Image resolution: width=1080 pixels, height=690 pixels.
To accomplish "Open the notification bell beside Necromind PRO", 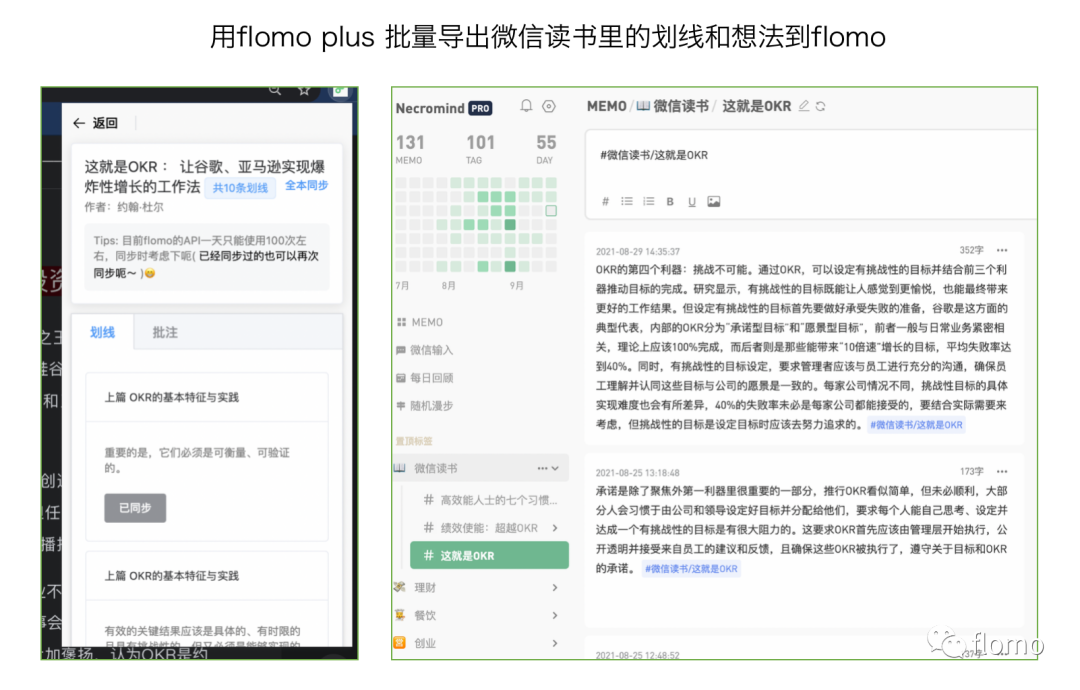I will click(526, 106).
